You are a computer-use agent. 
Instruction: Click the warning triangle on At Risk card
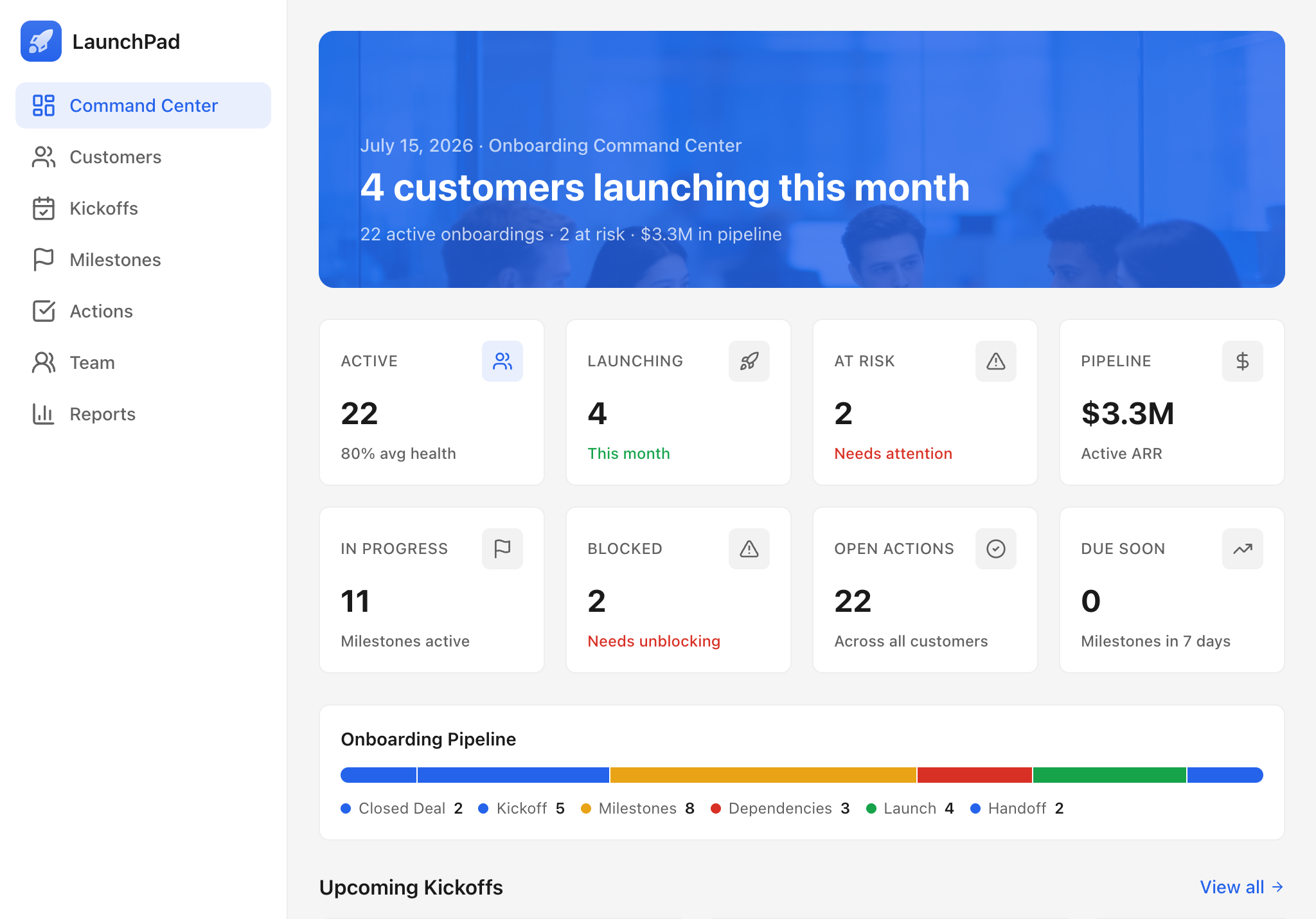pyautogui.click(x=996, y=361)
